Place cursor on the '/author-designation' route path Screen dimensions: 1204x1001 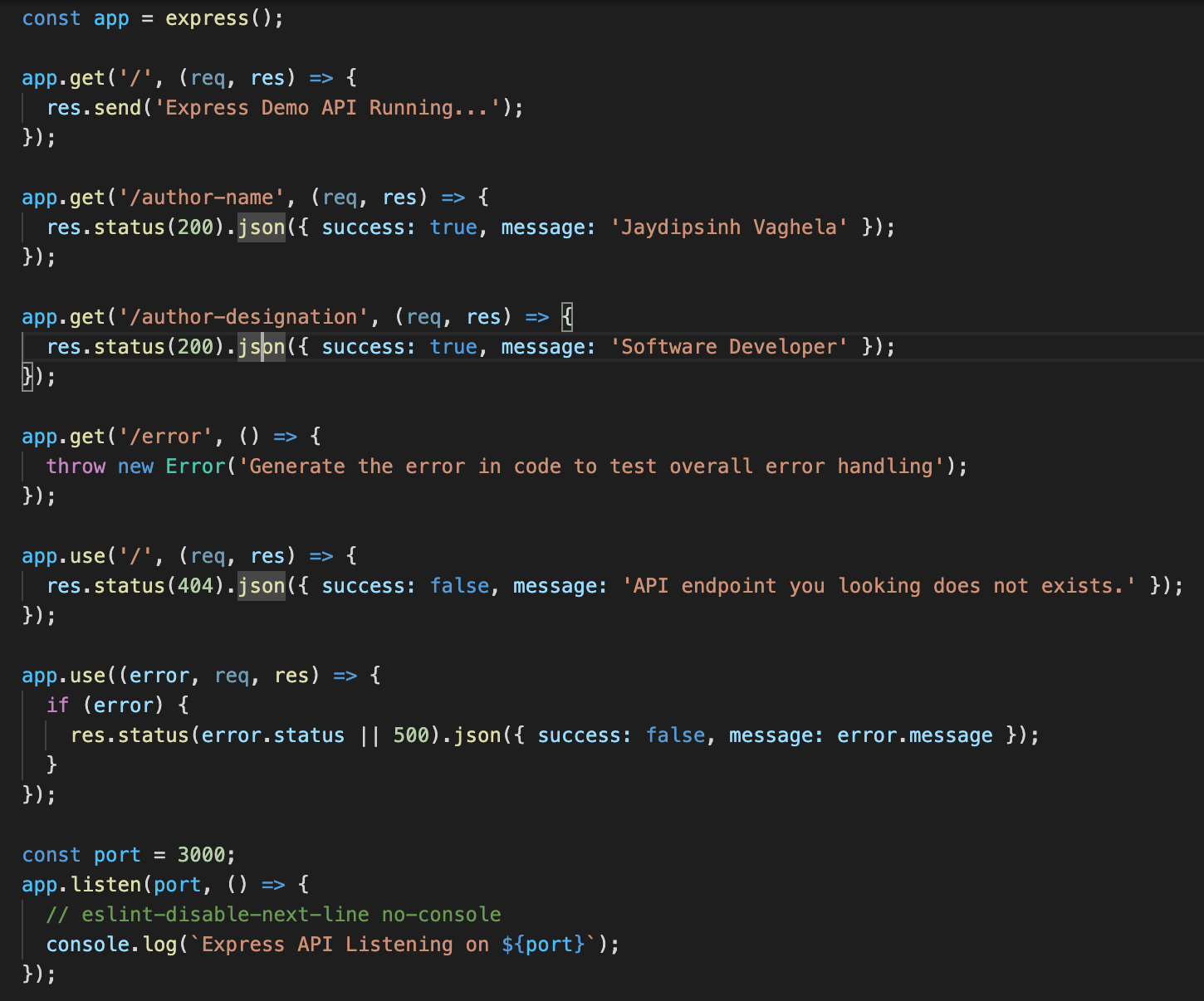coord(247,316)
